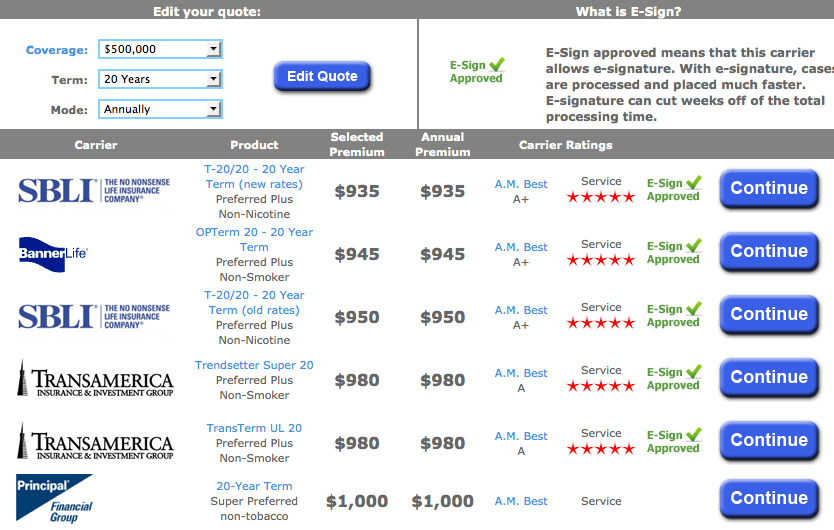Open the Coverage amount dropdown
The image size is (834, 530).
[x=160, y=49]
